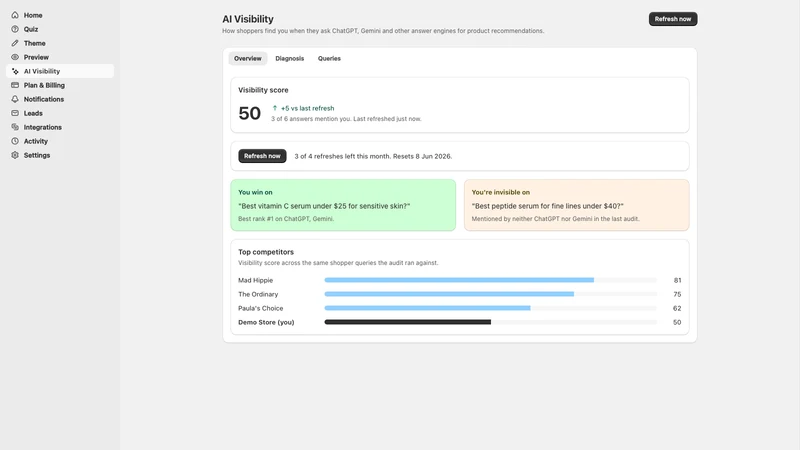Select AI Visibility in the sidebar

60,71
